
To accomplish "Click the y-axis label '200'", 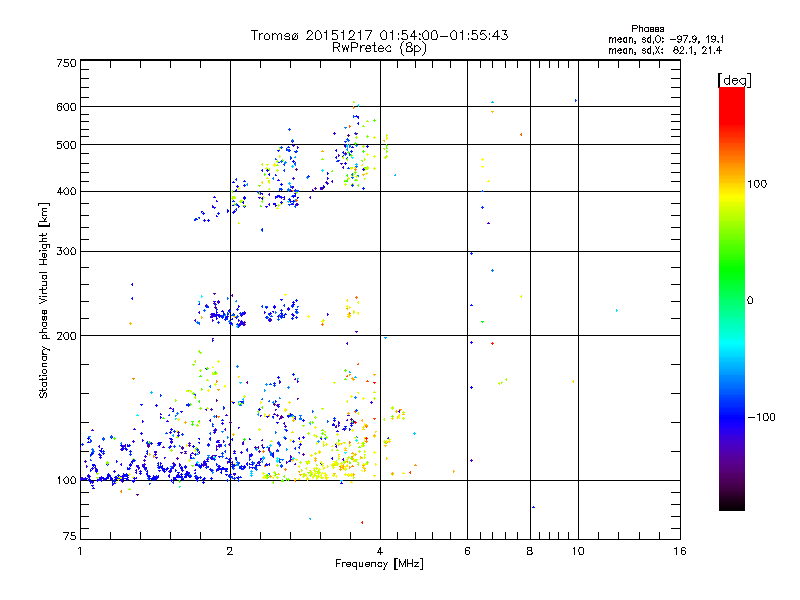I will click(66, 336).
